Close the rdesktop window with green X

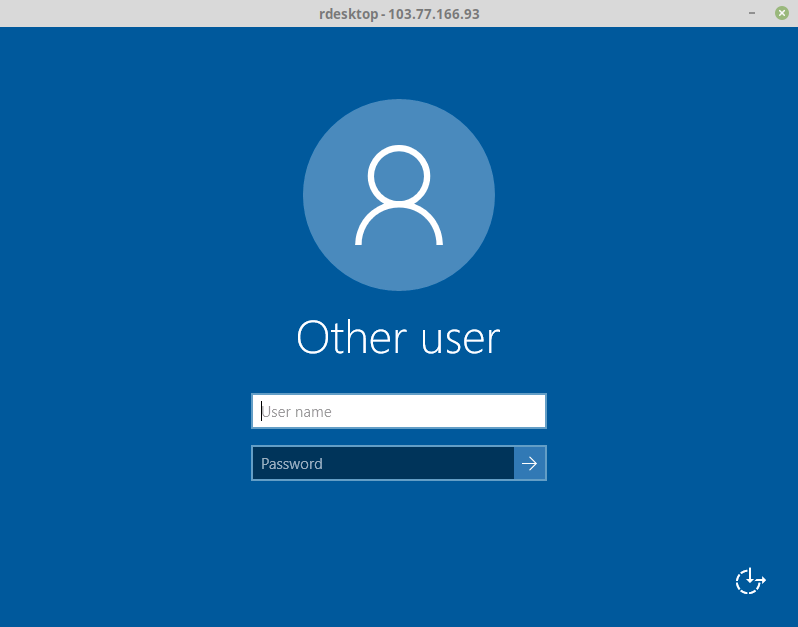pos(781,13)
